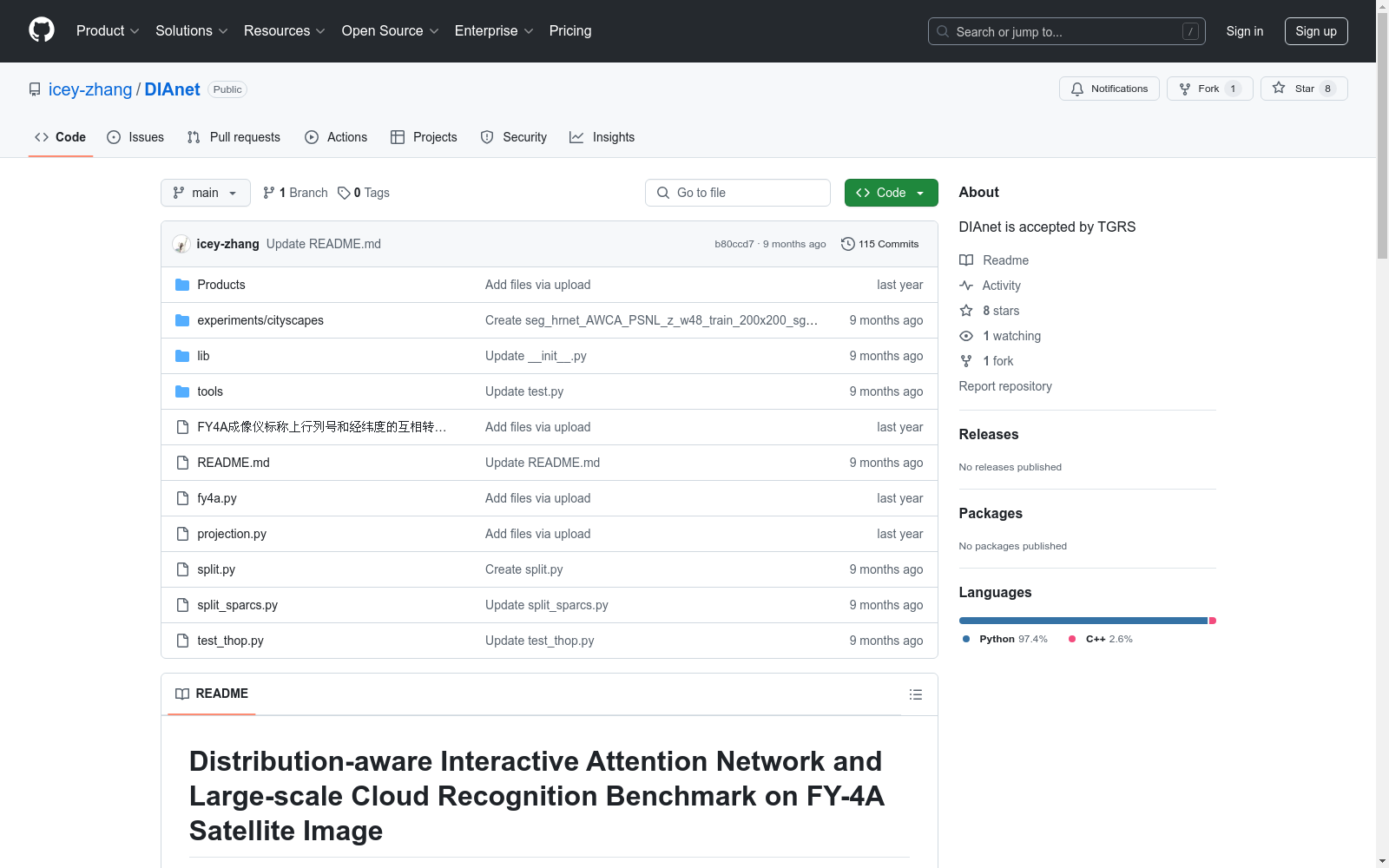The width and height of the screenshot is (1389, 868).
Task: Click the icey-zhang avatar in commit row
Action: 181,244
